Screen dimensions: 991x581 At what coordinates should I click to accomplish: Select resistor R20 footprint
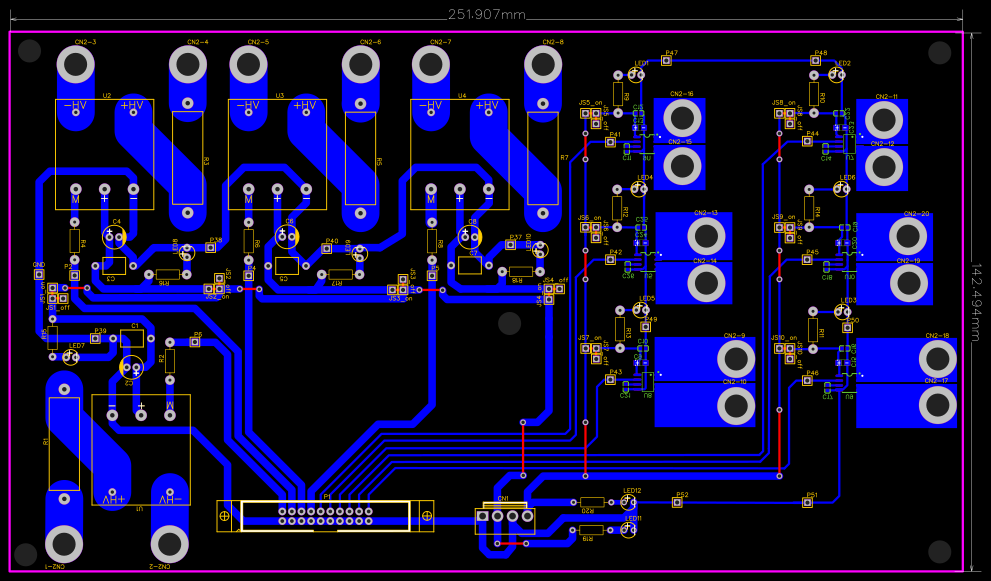pos(592,503)
